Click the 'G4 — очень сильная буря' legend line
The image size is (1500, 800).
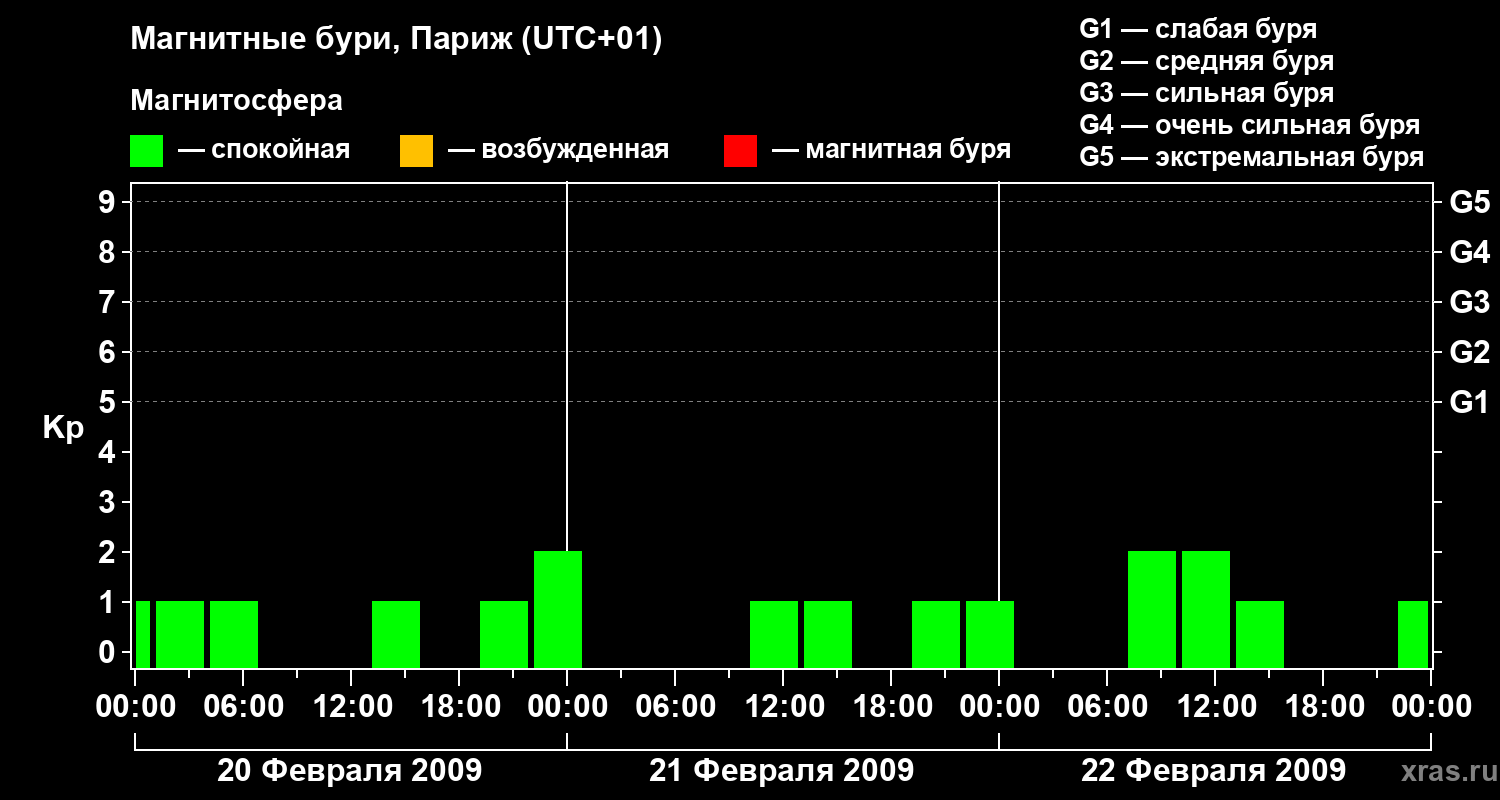click(1249, 125)
